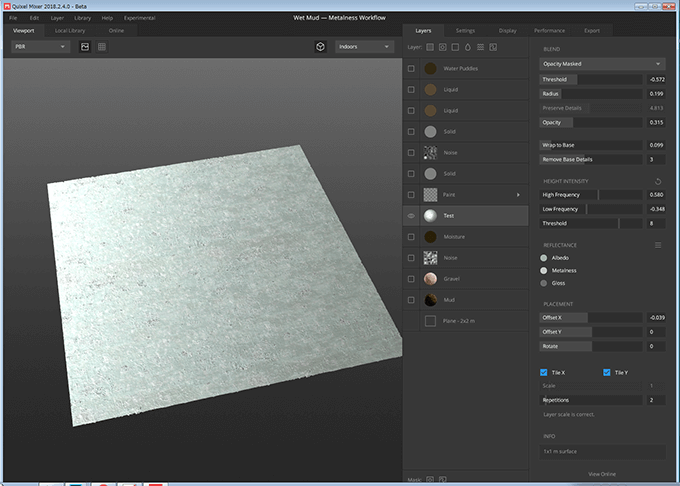Open the Help menu
Viewport: 680px width, 486px height.
point(107,18)
